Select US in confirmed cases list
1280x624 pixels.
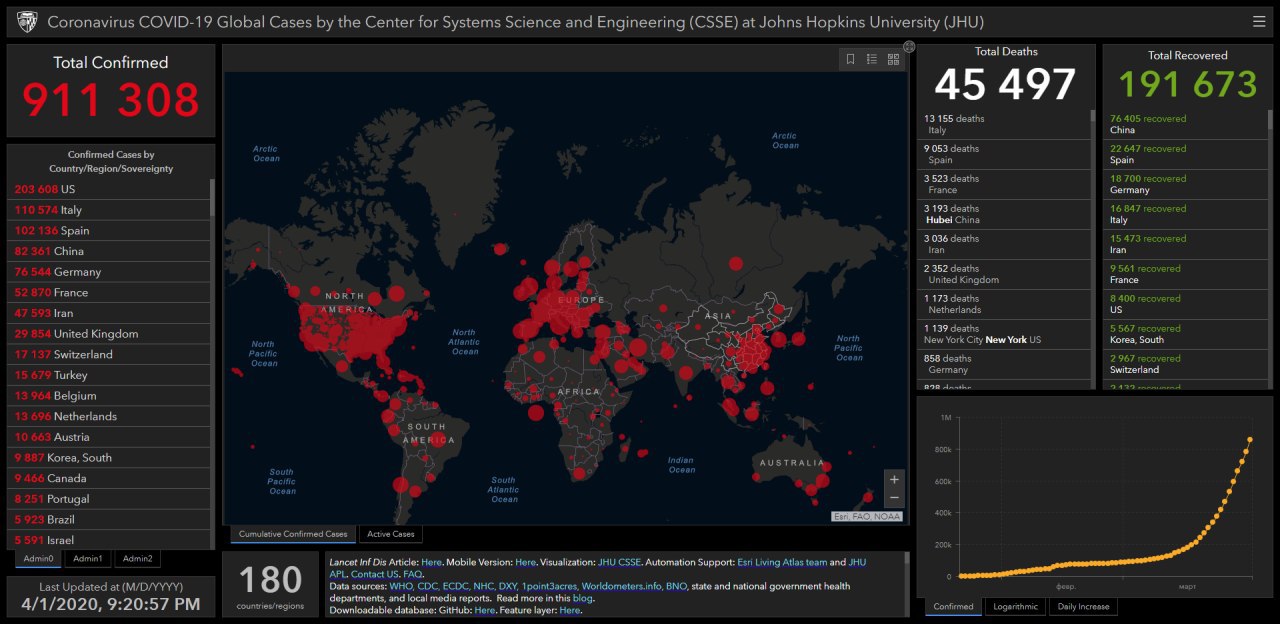(110, 189)
